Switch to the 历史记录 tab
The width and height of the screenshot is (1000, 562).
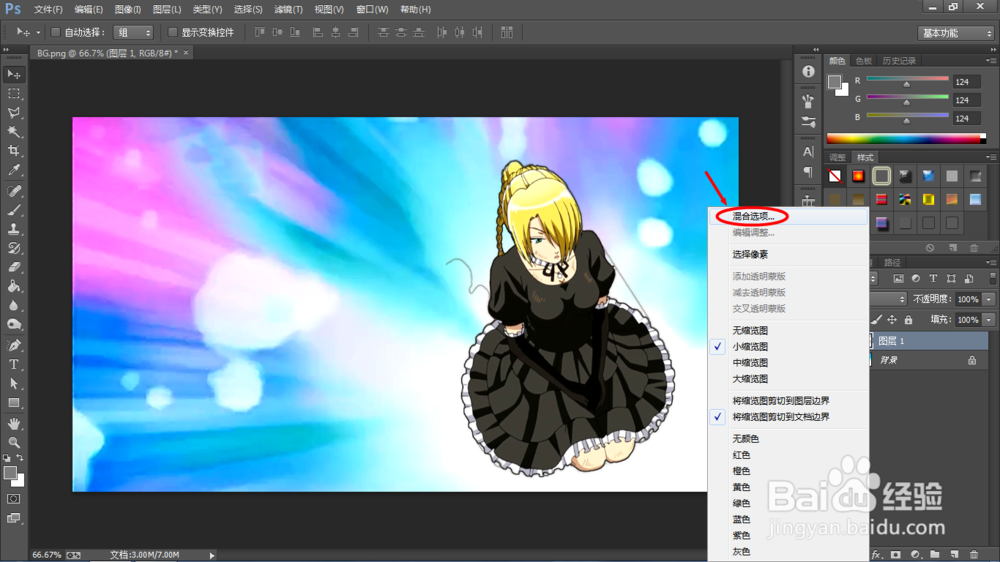pos(899,61)
